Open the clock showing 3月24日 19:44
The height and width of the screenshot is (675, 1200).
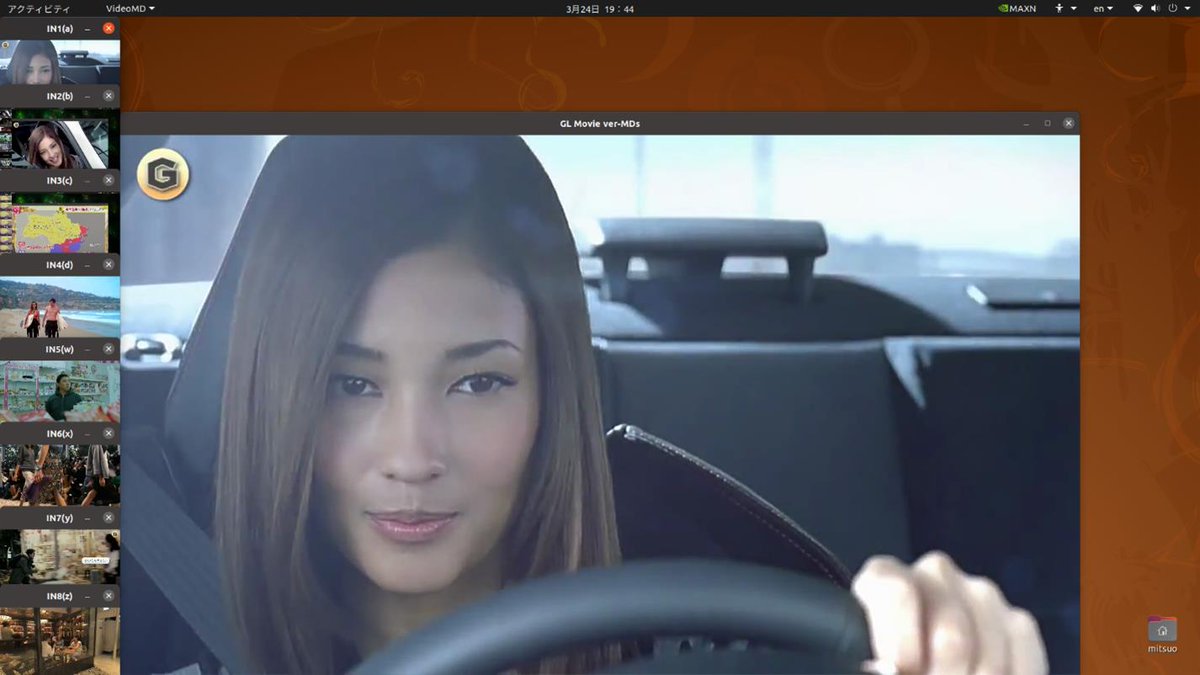click(599, 8)
